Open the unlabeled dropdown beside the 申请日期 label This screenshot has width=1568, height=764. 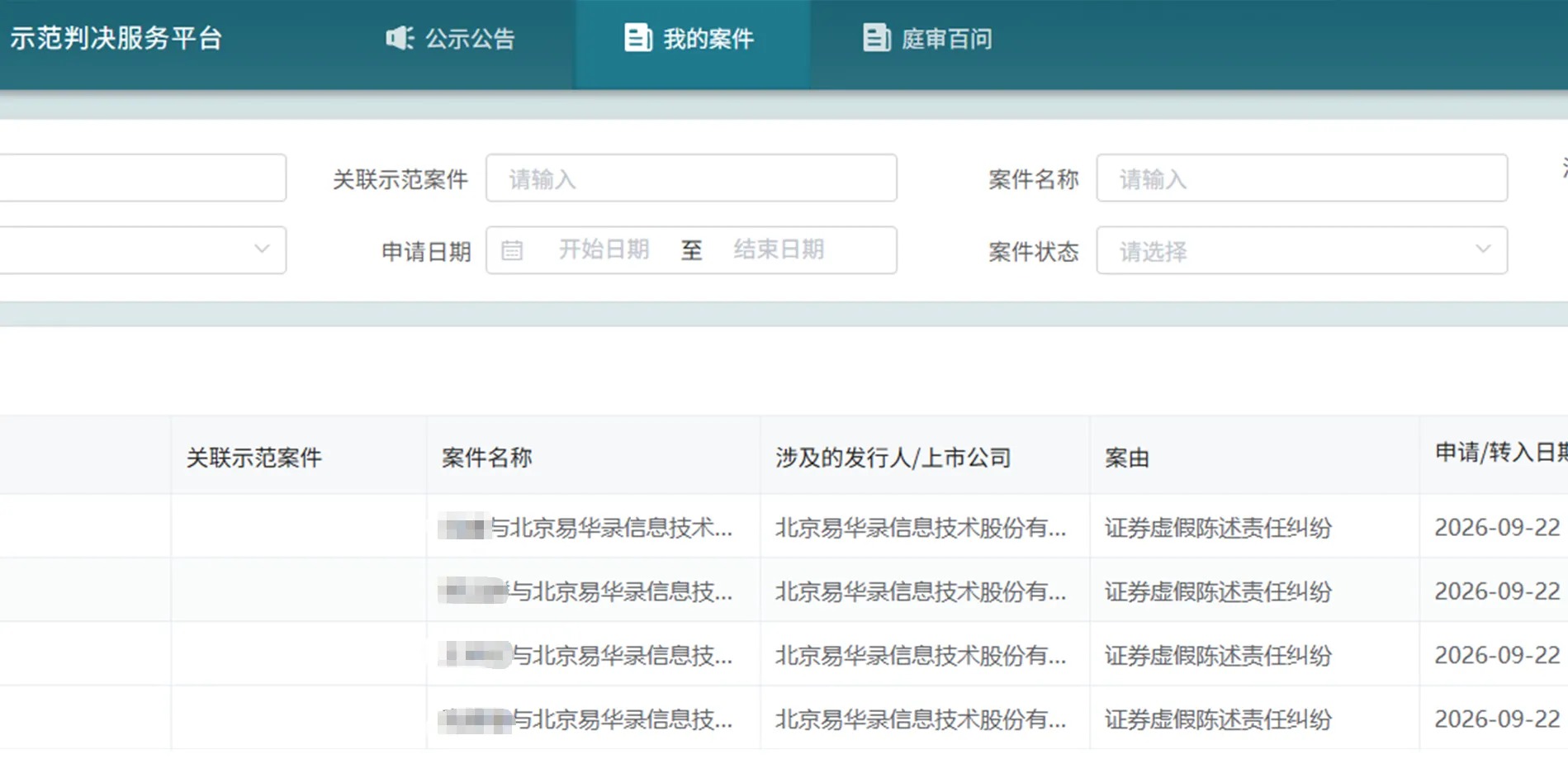pos(143,250)
